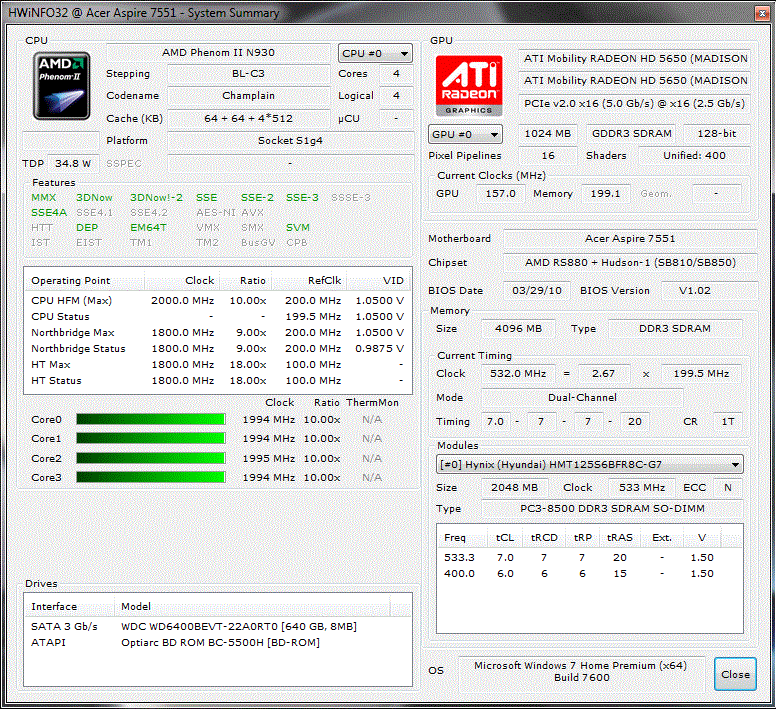Click the Clock column header in operating point table

pos(183,281)
